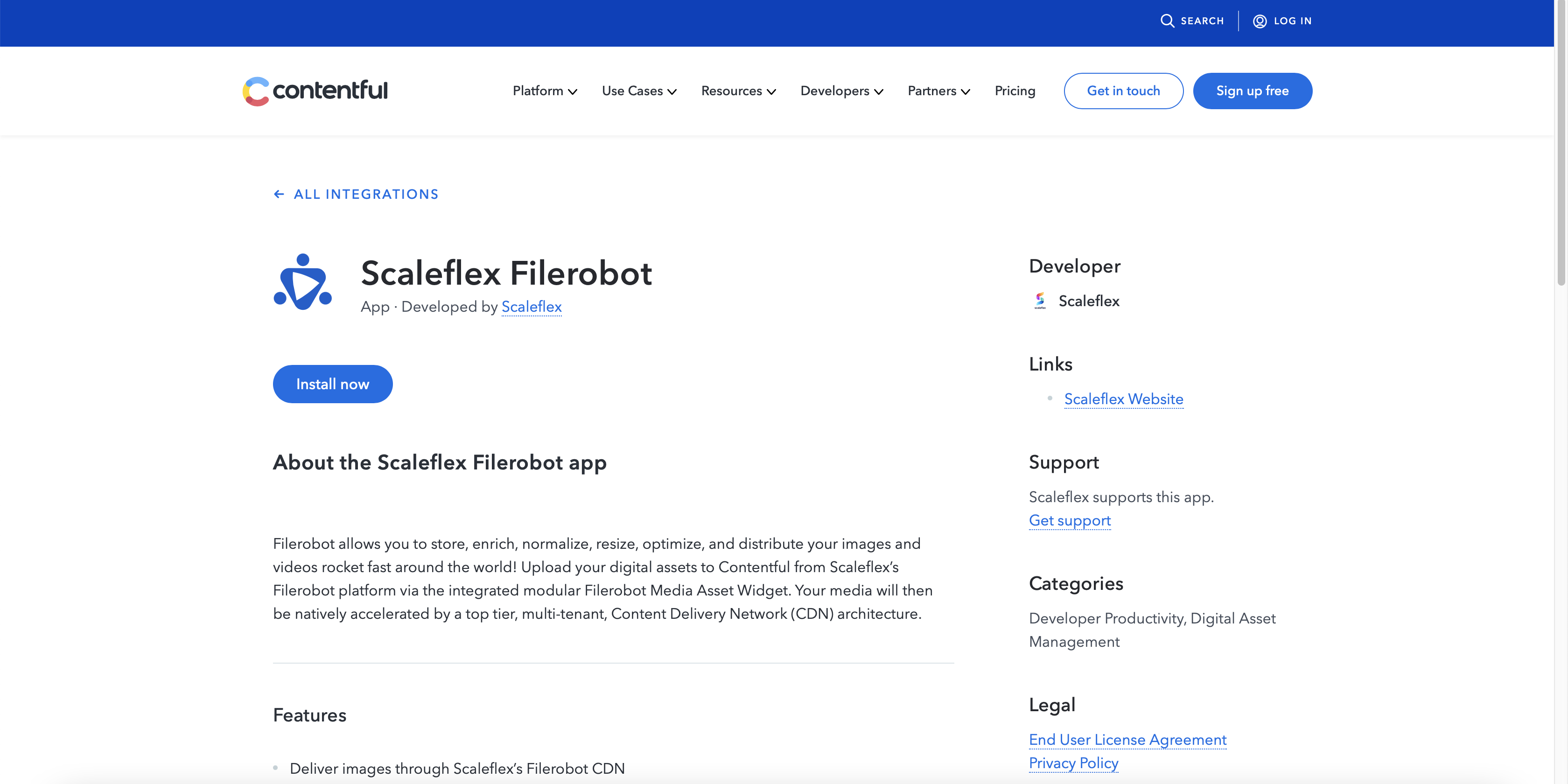Click the Scaleflex Filerobot app logo
Screen dimensions: 1568x784
302,282
